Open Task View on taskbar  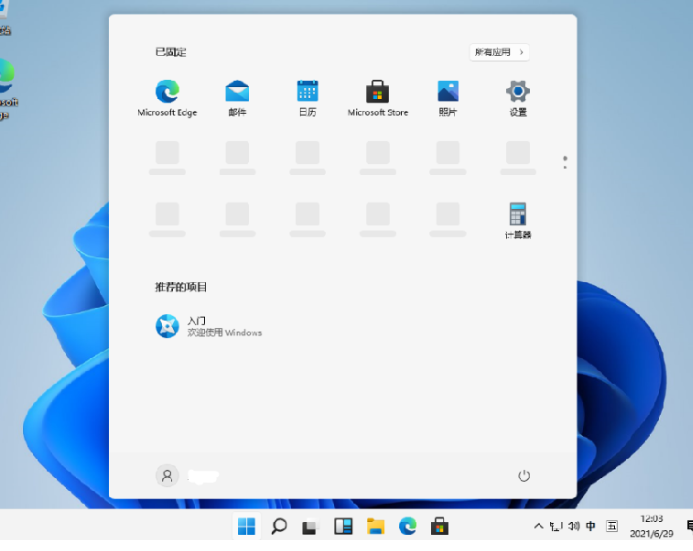(311, 526)
